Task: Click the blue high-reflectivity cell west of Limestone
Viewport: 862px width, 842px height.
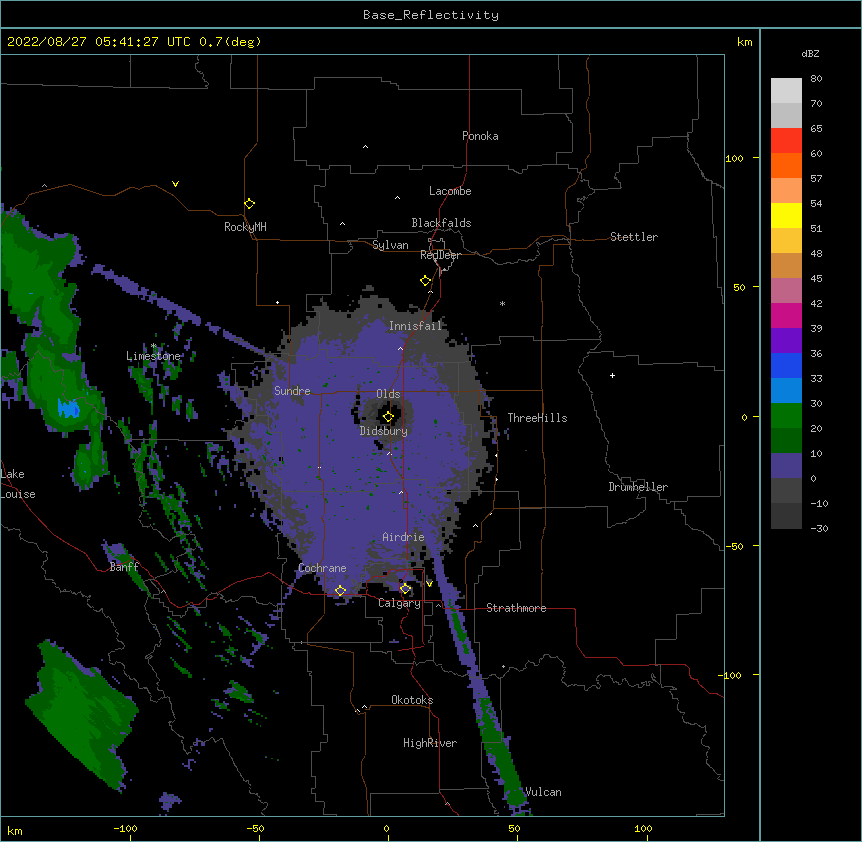Action: [x=68, y=409]
